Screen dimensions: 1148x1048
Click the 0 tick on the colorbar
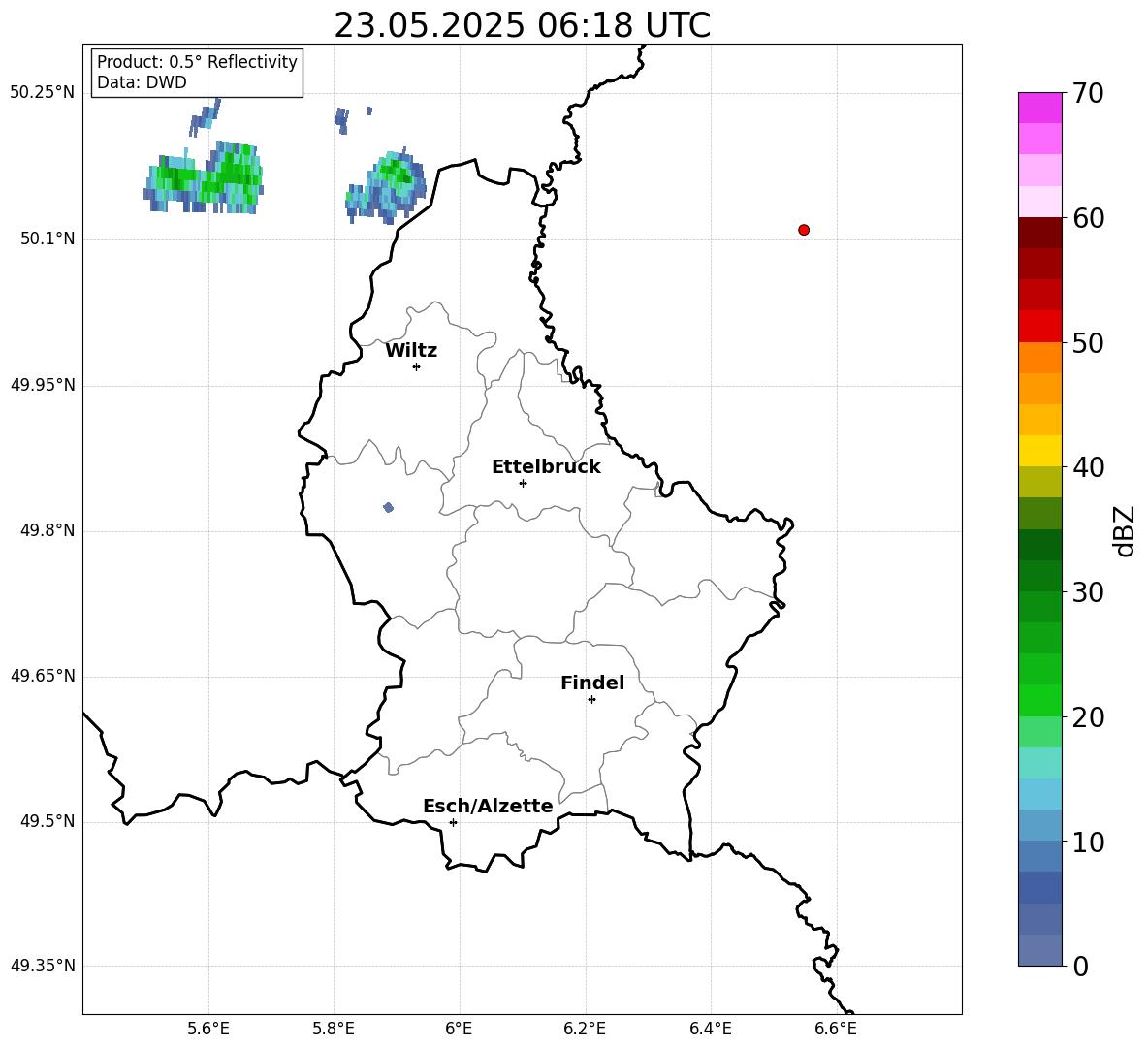pyautogui.click(x=1080, y=966)
